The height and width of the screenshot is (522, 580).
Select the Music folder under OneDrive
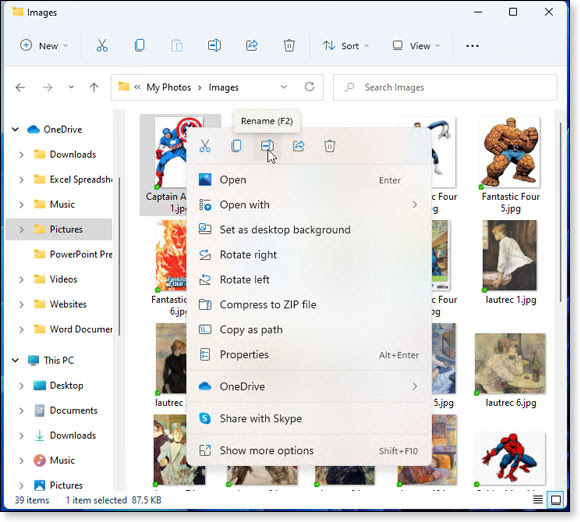coord(54,205)
